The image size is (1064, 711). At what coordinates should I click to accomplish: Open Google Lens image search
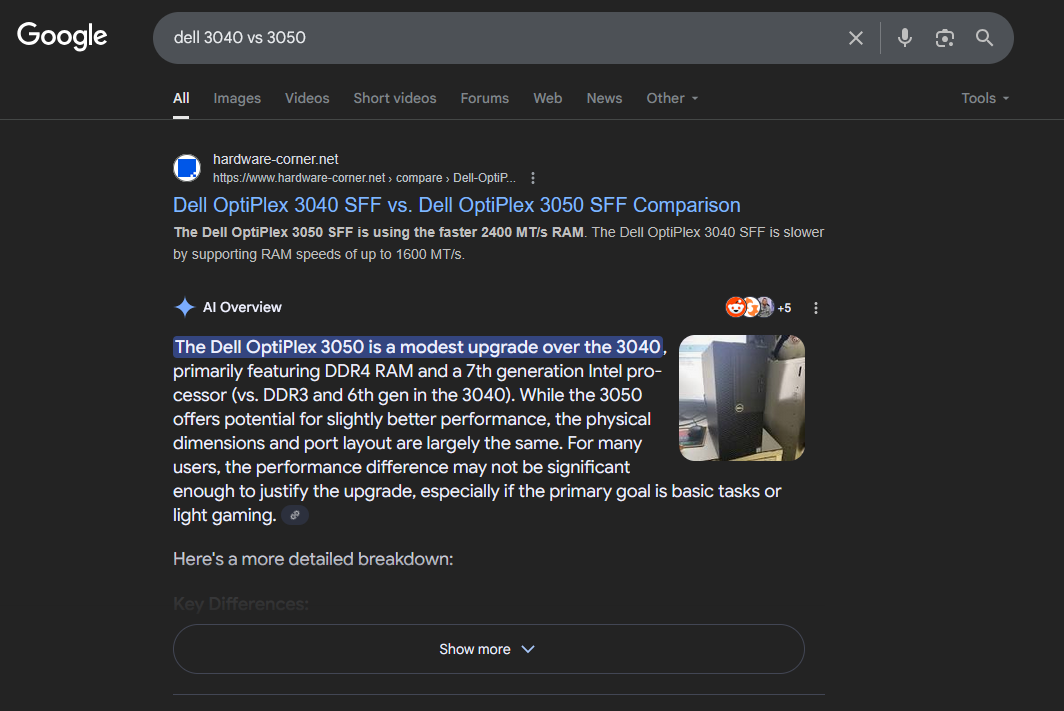pyautogui.click(x=945, y=38)
